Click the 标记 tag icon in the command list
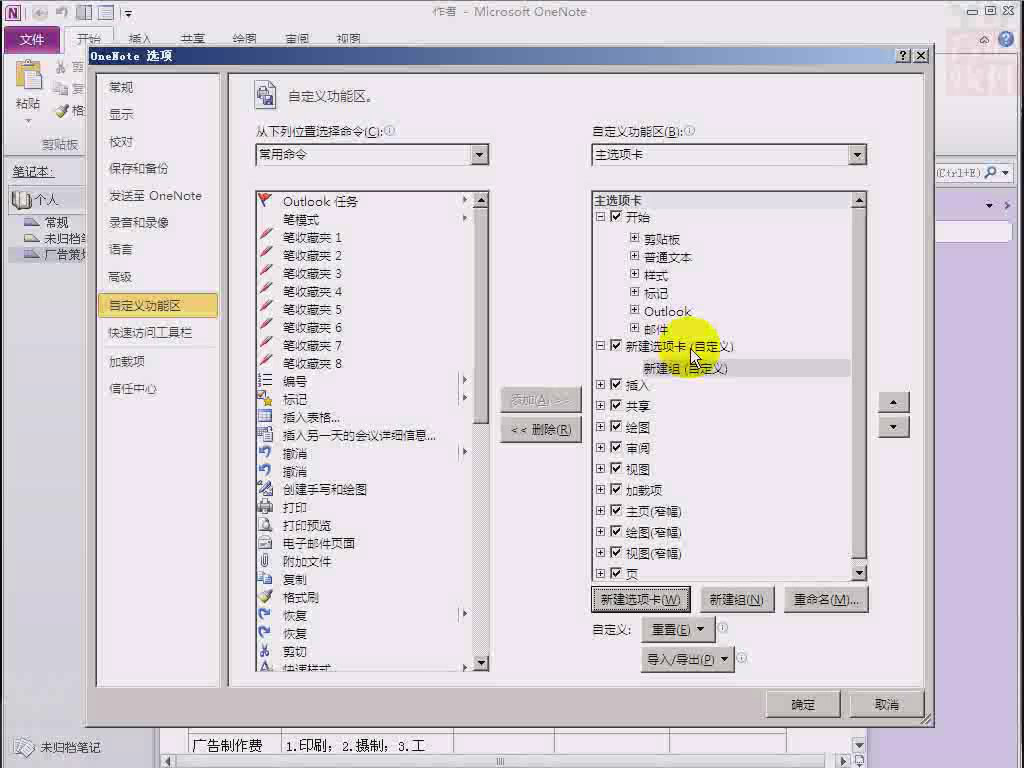The height and width of the screenshot is (768, 1024). pos(265,398)
